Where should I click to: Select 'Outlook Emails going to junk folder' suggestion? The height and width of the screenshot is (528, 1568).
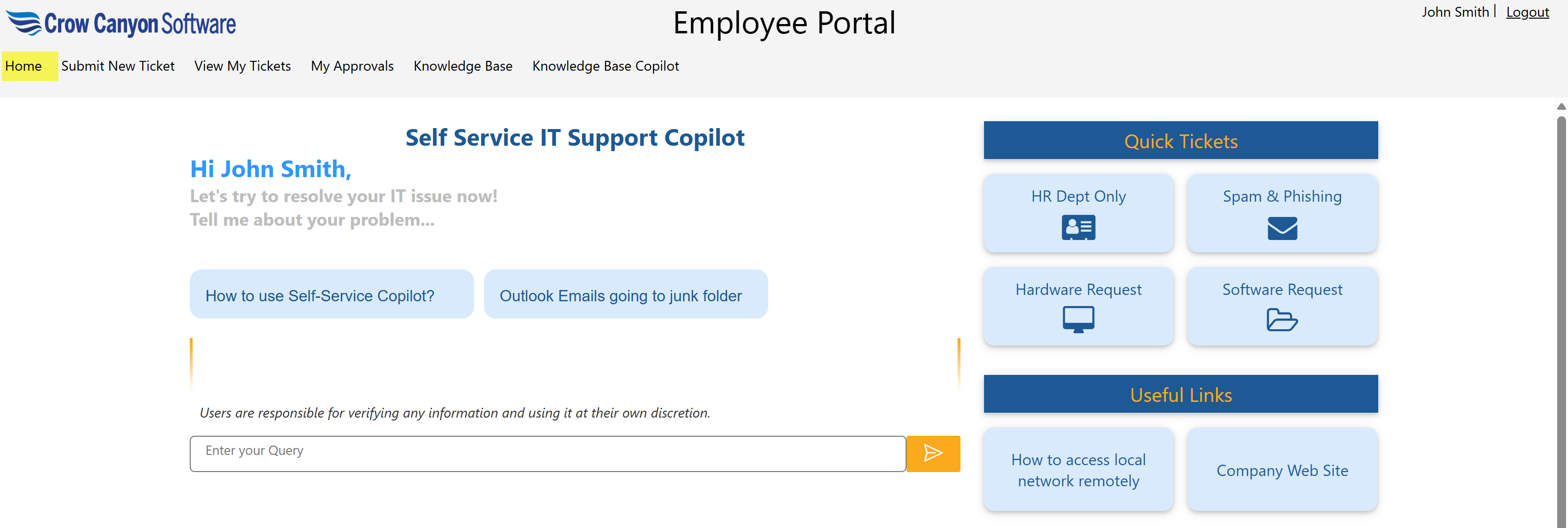(x=621, y=295)
